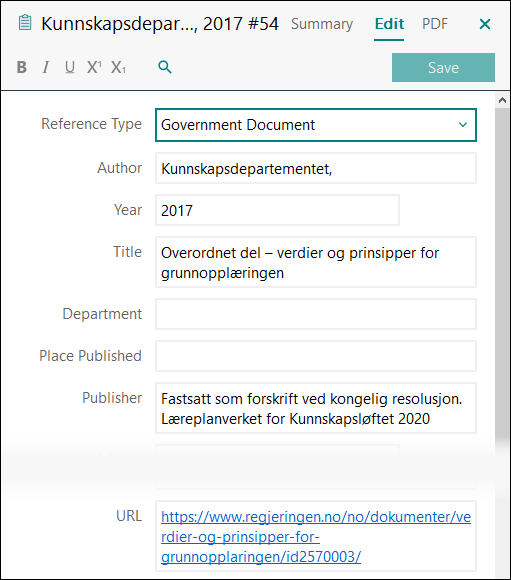The width and height of the screenshot is (511, 580).
Task: Click in the Author field
Action: [316, 168]
